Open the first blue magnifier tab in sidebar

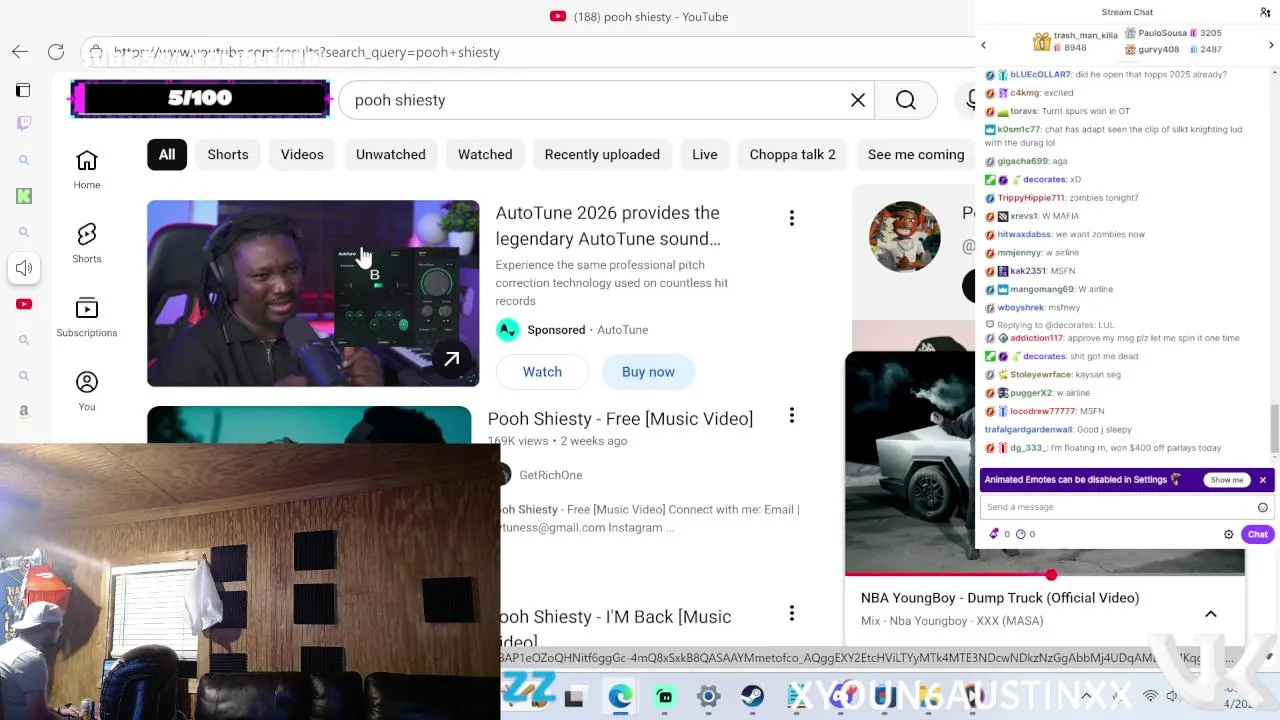point(24,160)
